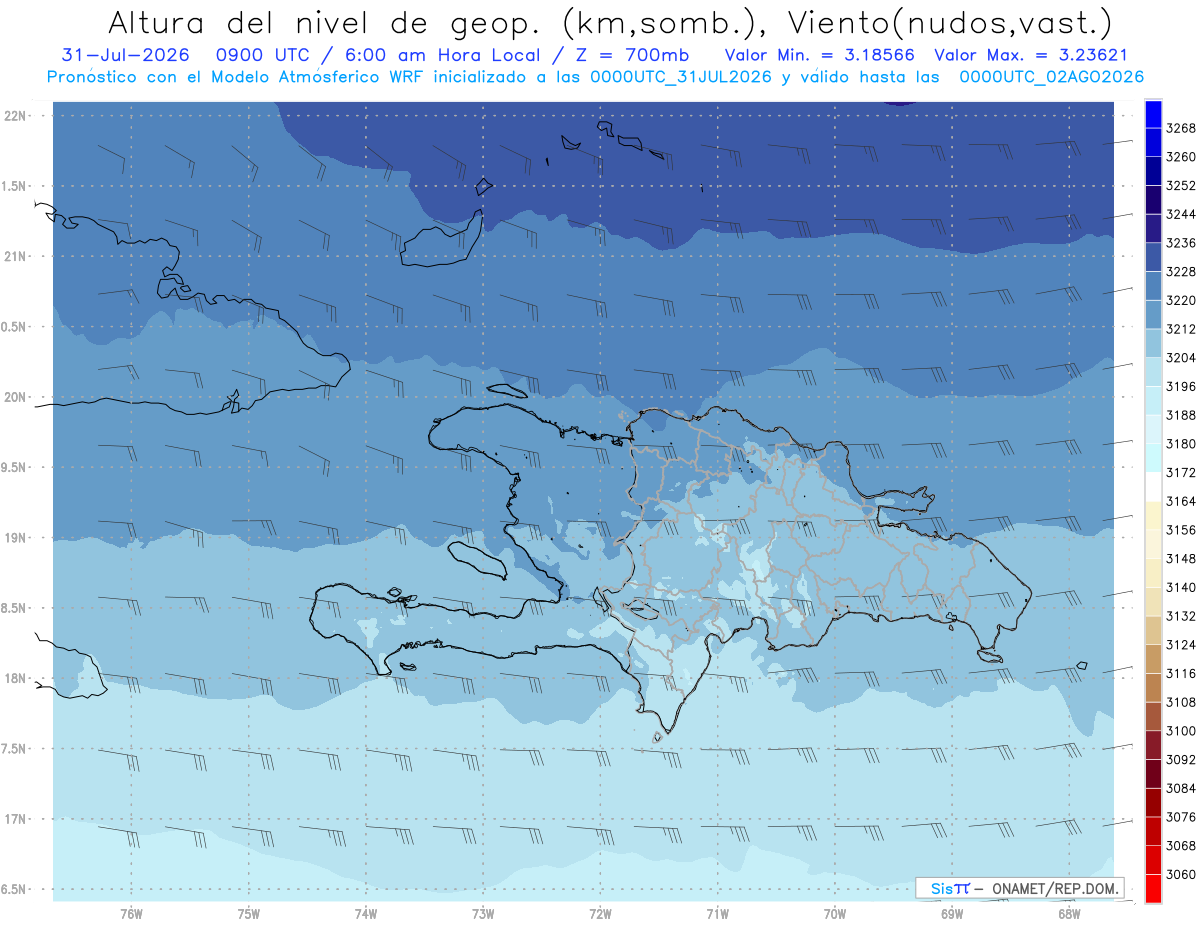This screenshot has width=1200, height=927.
Task: Click the 74W longitude axis label
Action: tap(366, 914)
